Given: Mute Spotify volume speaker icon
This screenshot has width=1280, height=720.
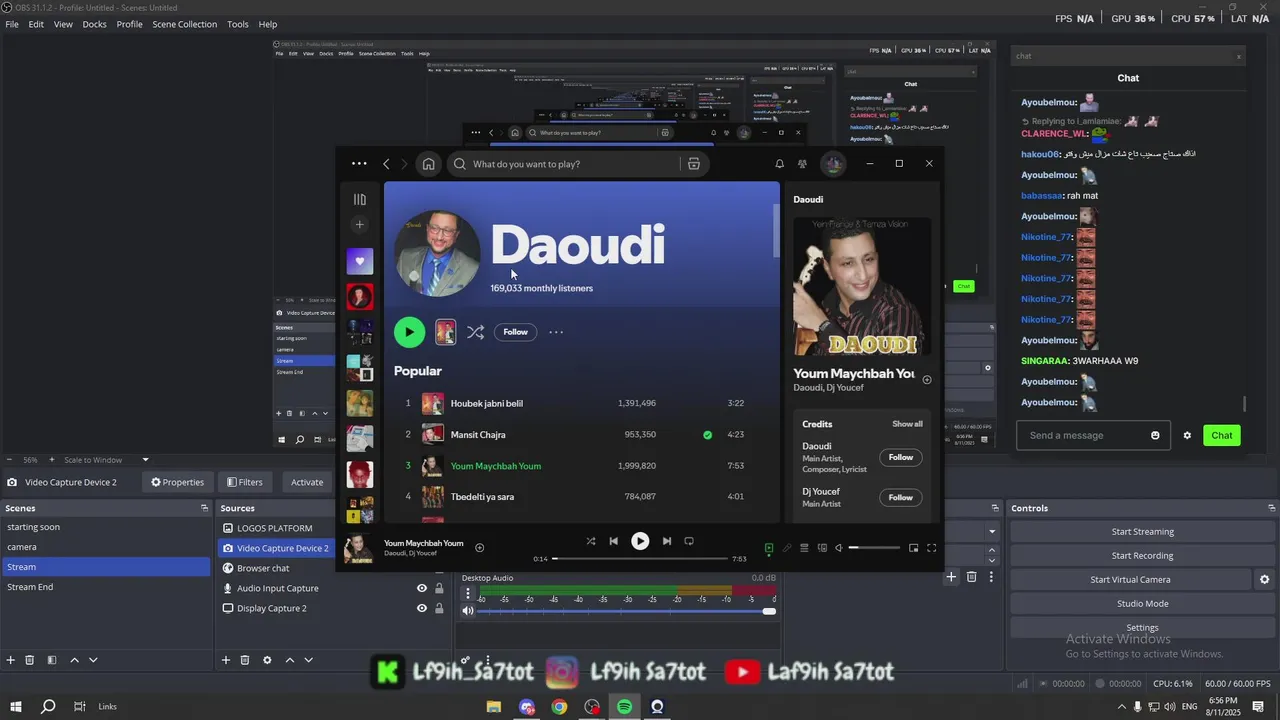Looking at the screenshot, I should [839, 548].
